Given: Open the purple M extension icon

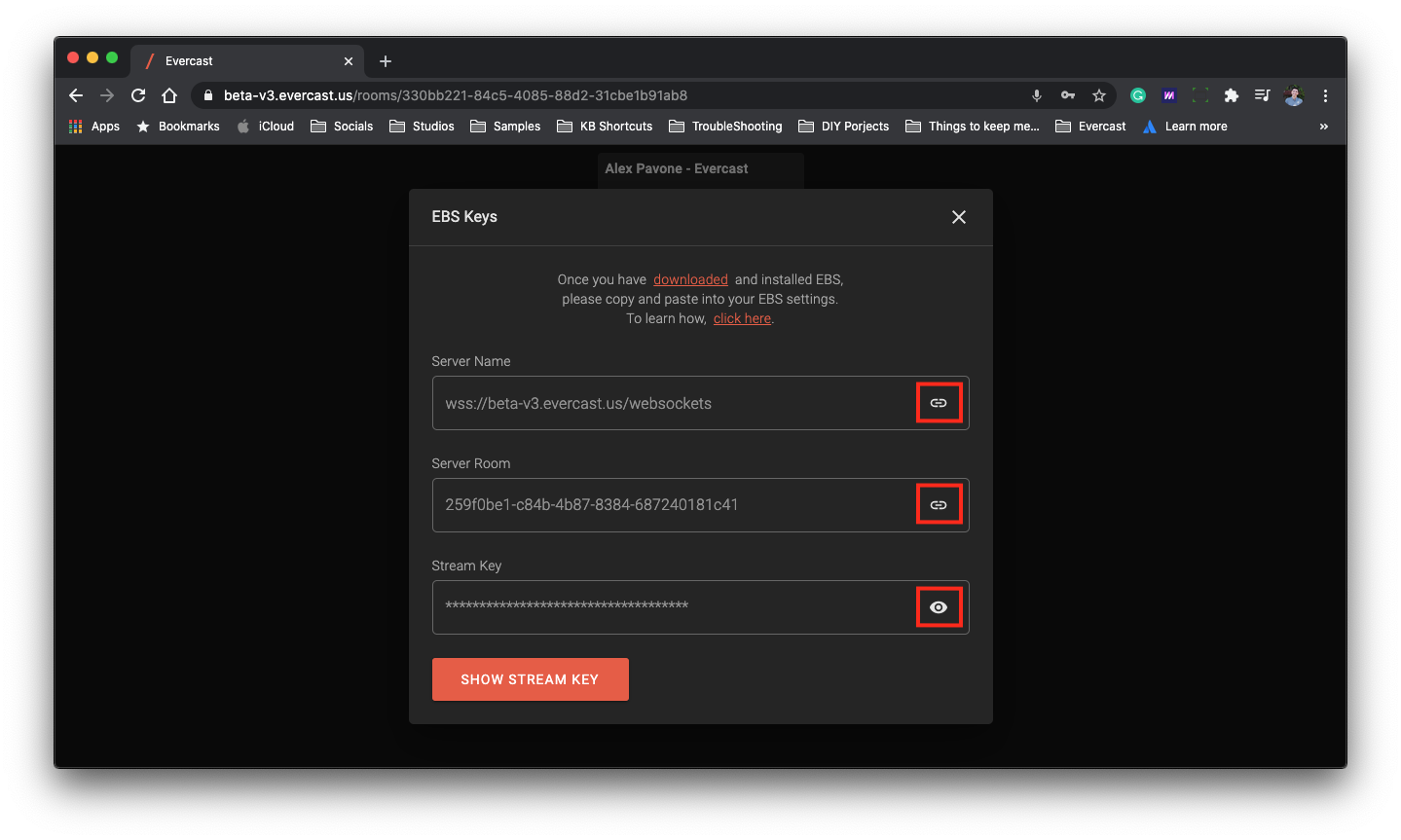Looking at the screenshot, I should [1169, 95].
